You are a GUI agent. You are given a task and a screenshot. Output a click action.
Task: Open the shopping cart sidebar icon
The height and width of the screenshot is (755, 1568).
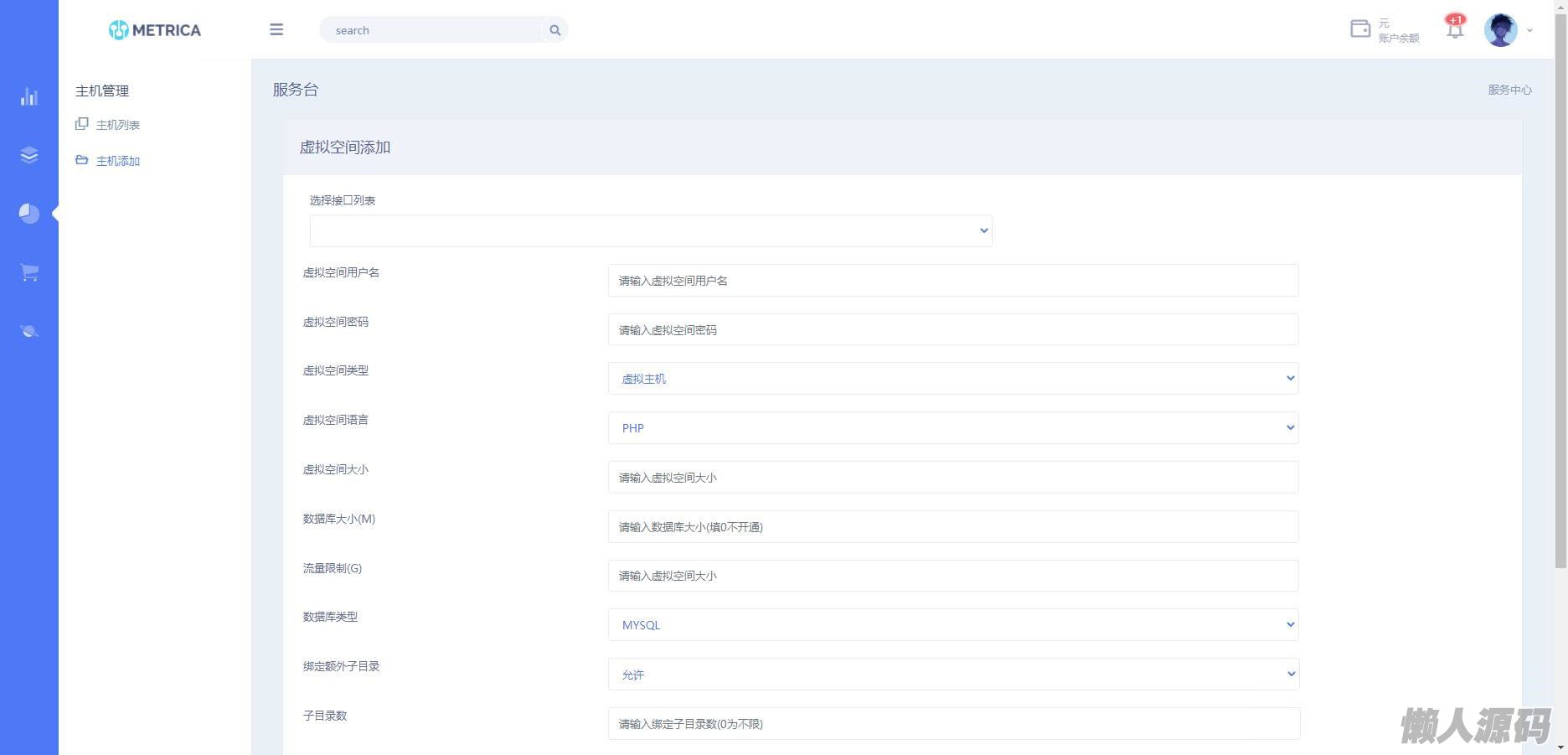[x=29, y=272]
